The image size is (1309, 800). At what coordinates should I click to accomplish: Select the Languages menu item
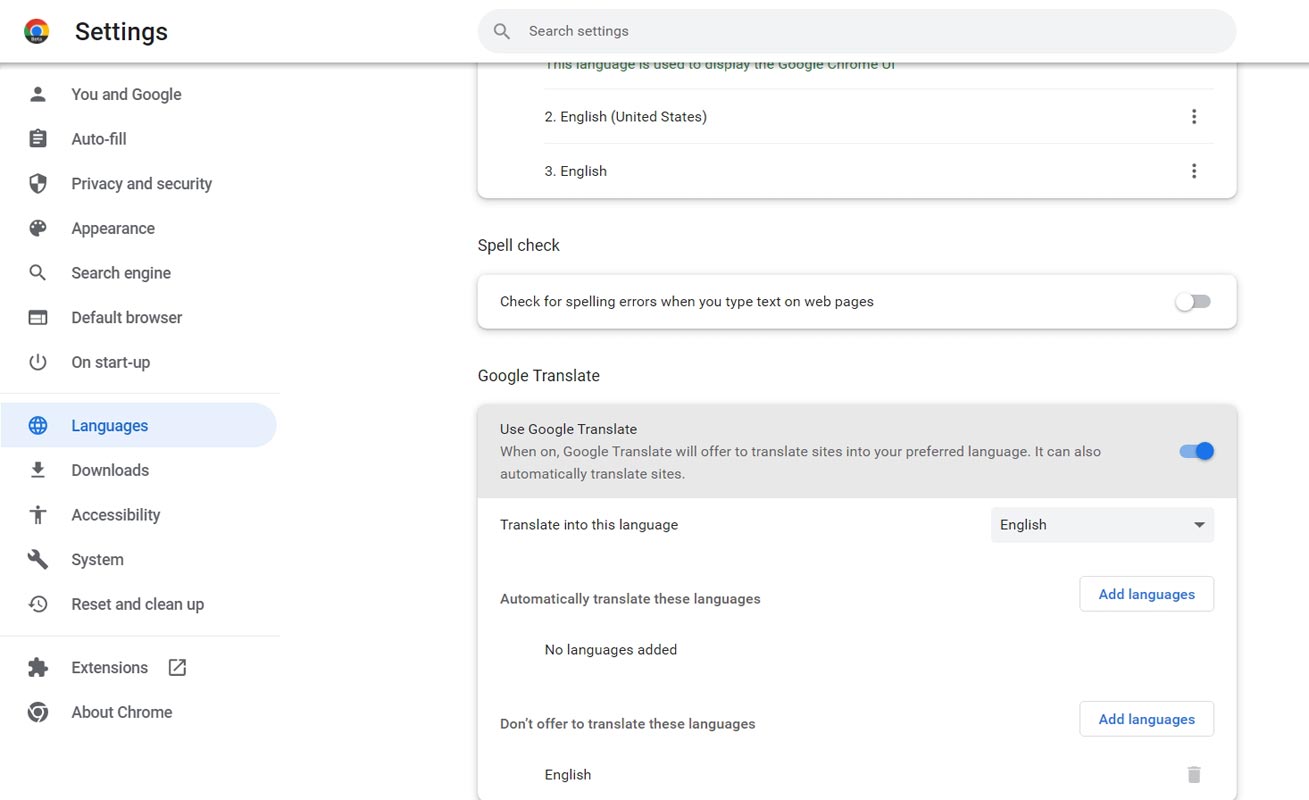pos(140,425)
